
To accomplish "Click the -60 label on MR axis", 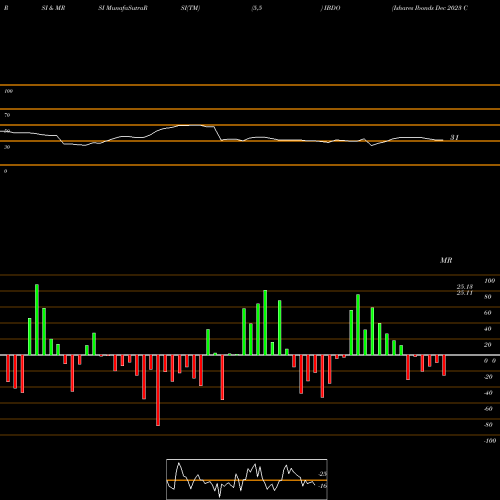I will (488, 409).
